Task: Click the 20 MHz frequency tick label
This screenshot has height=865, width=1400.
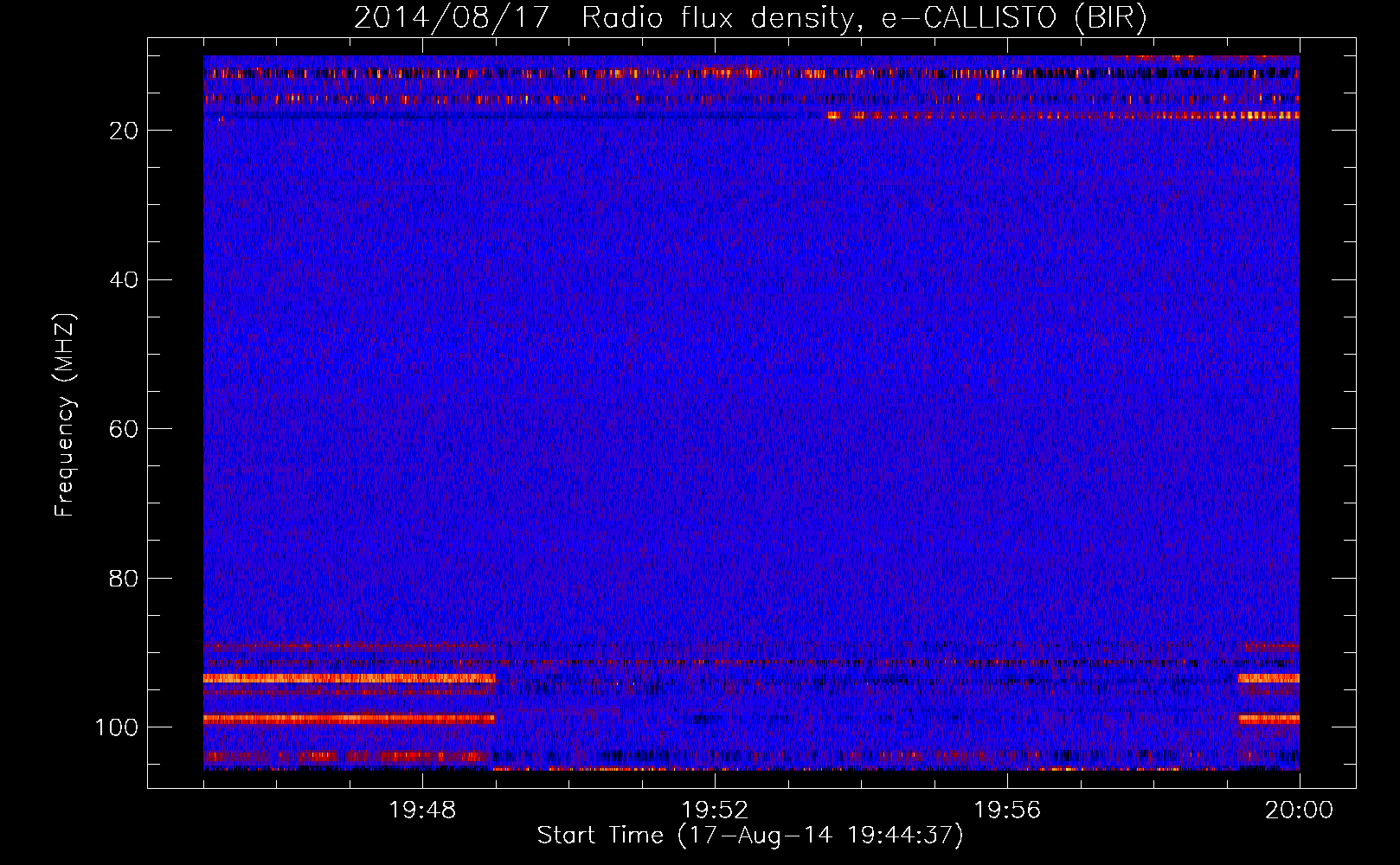Action: tap(124, 131)
